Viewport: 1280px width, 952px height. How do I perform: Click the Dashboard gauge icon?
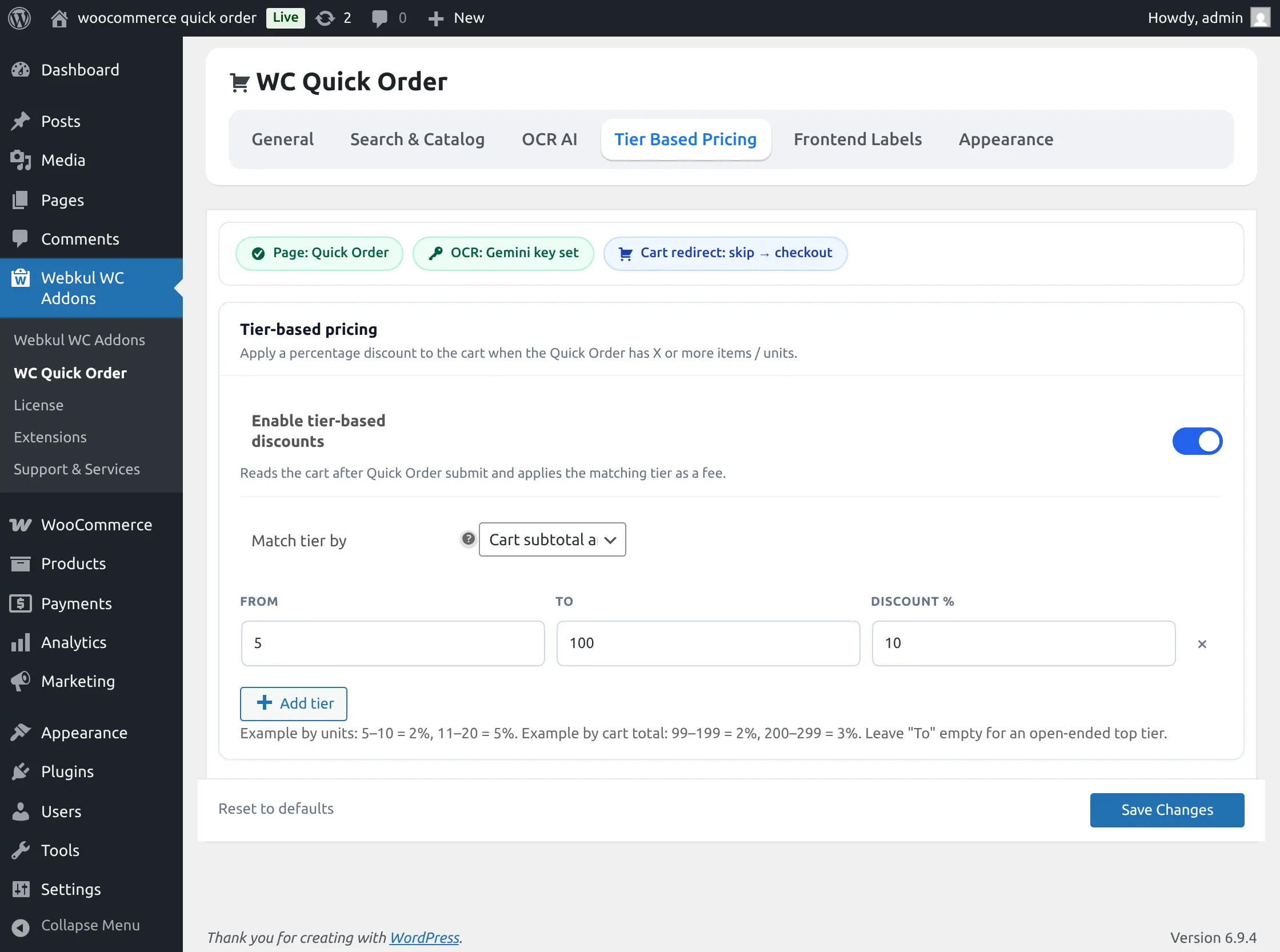point(21,70)
